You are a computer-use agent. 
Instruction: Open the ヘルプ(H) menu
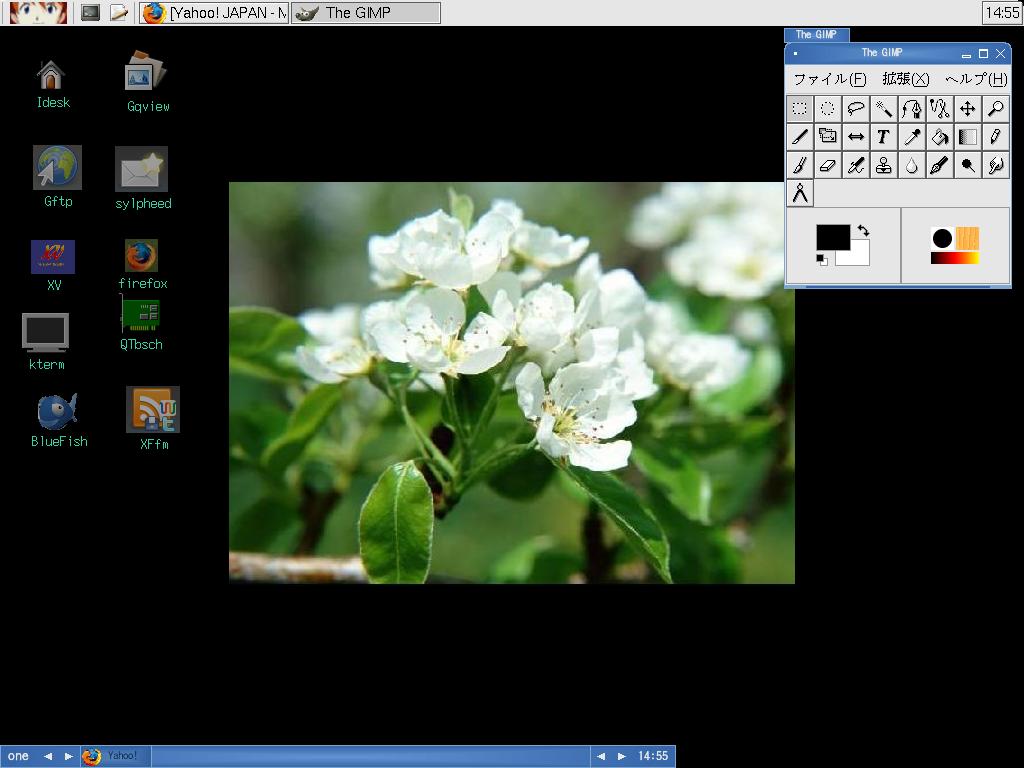(x=975, y=79)
